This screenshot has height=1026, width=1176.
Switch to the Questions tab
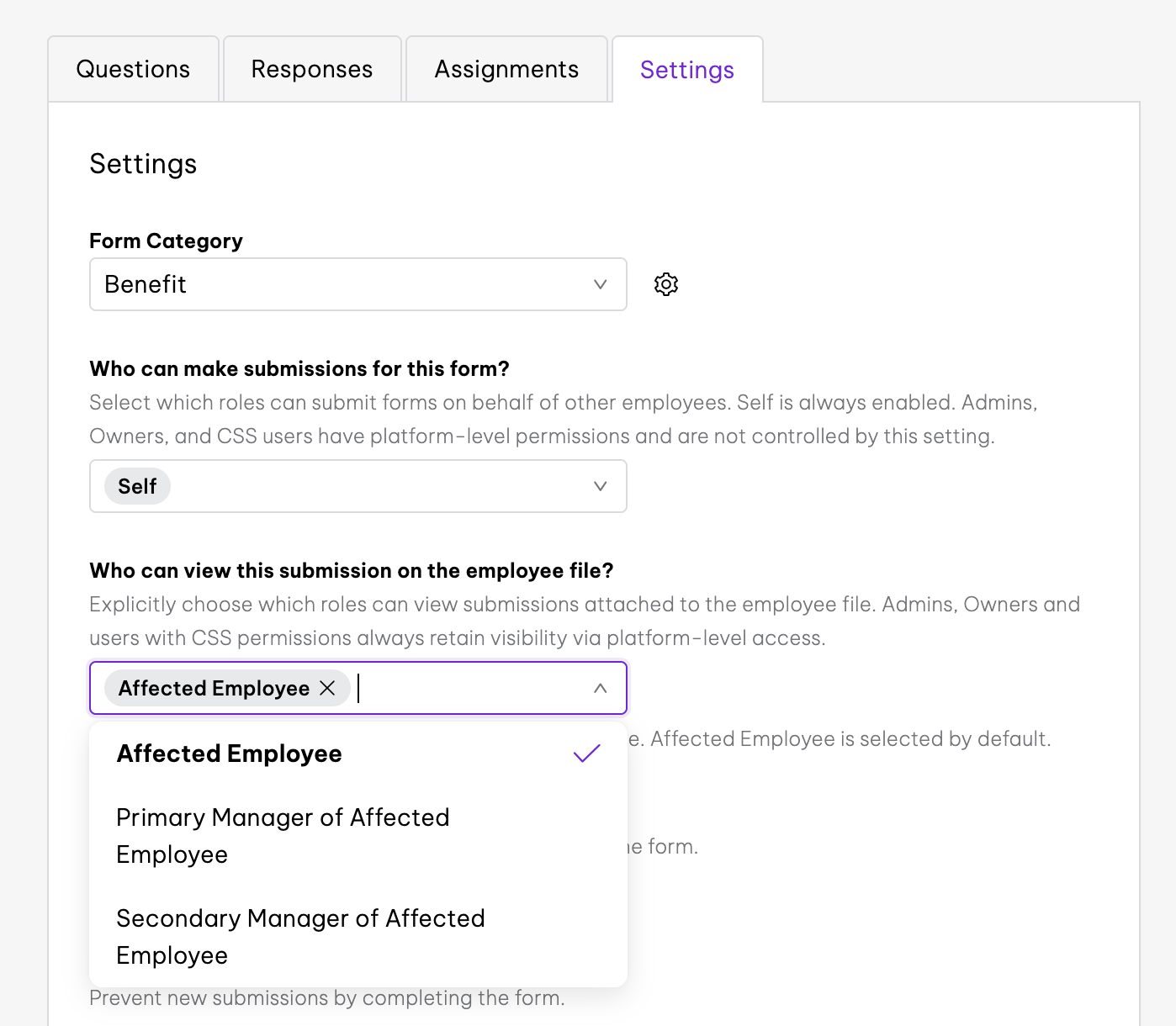133,69
